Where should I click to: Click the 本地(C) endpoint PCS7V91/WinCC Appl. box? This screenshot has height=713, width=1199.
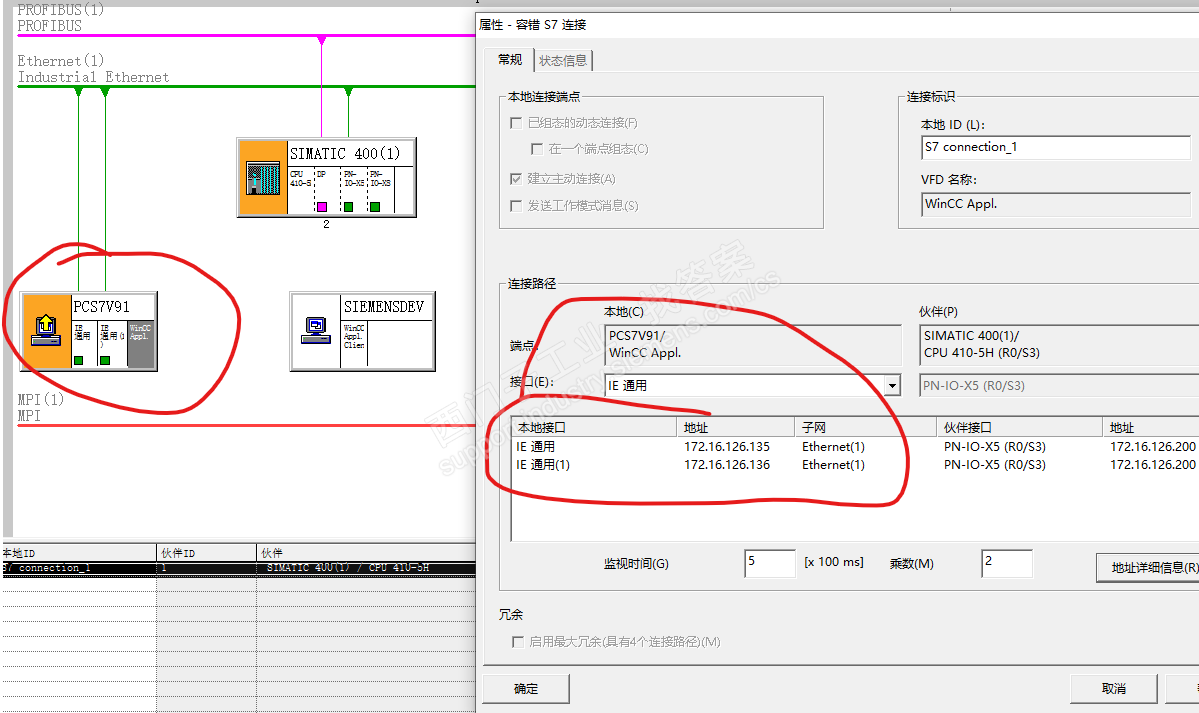click(752, 344)
